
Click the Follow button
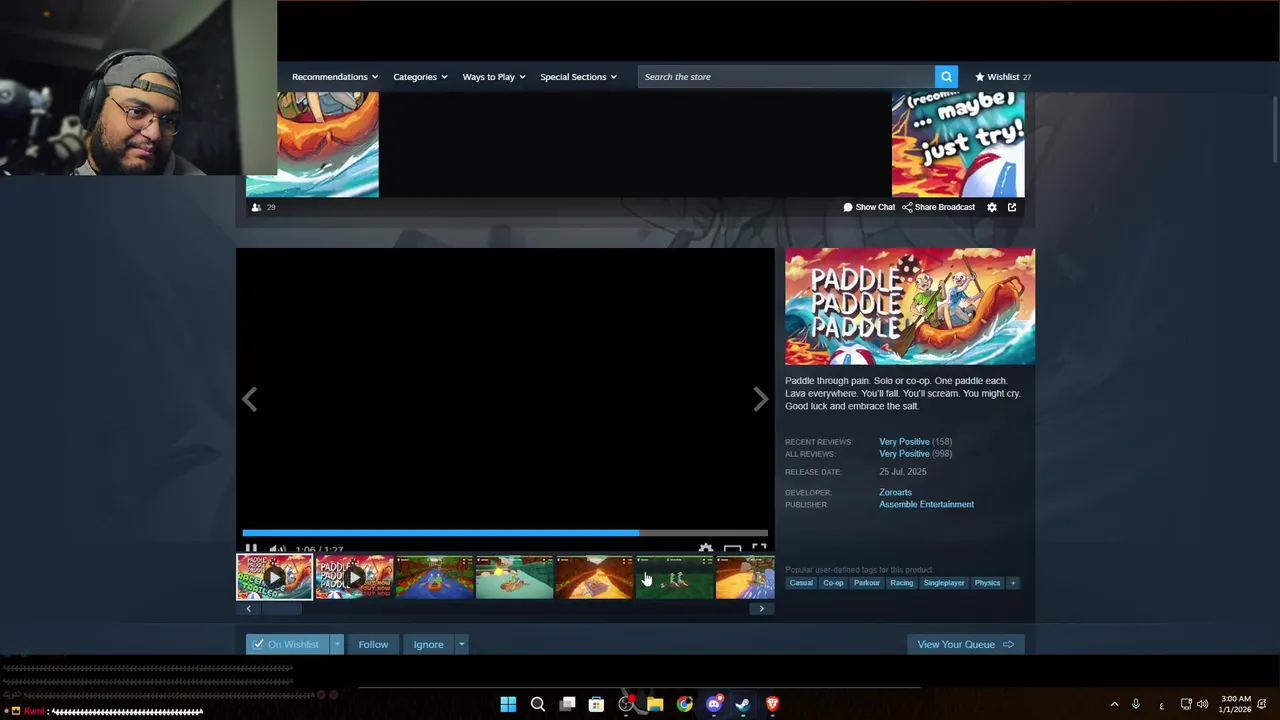coord(373,644)
